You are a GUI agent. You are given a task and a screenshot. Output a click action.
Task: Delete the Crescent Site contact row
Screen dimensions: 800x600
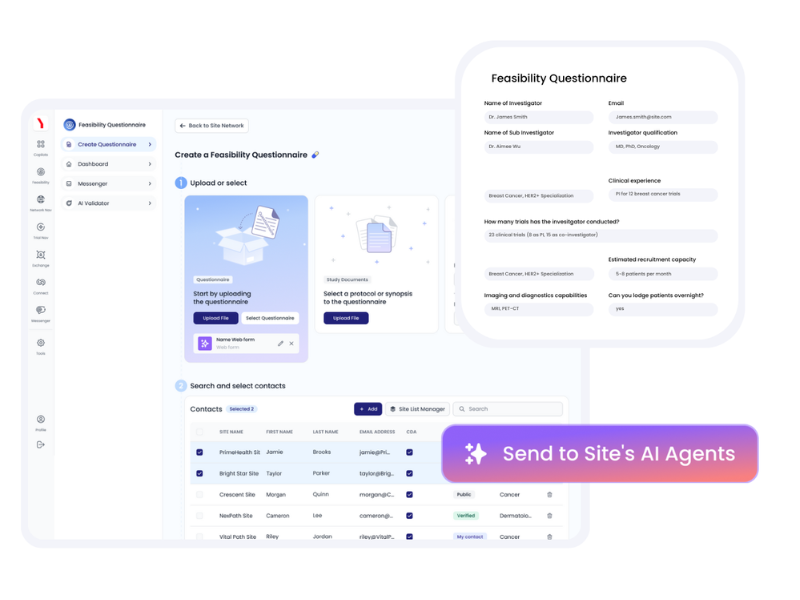pyautogui.click(x=549, y=494)
